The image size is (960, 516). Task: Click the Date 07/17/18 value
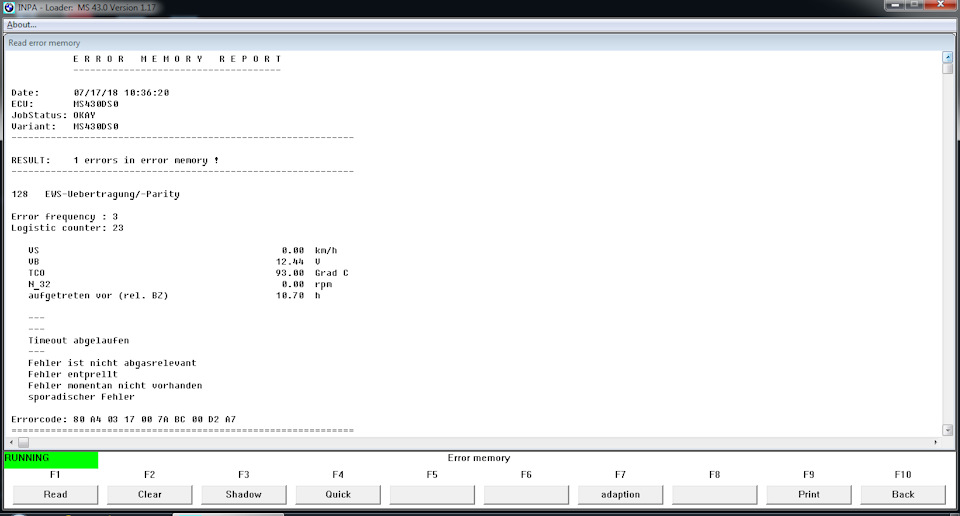(x=121, y=92)
